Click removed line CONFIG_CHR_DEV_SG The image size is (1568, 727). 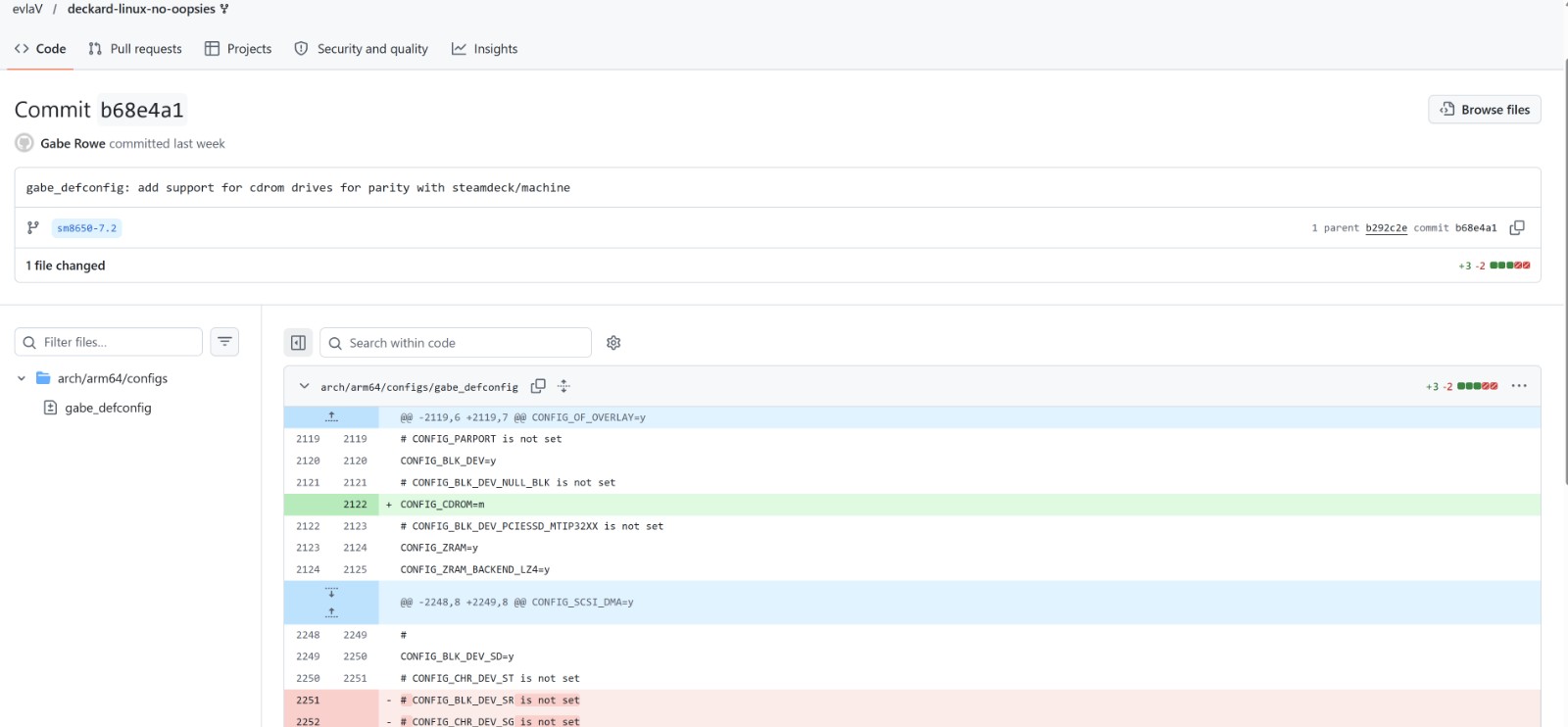click(490, 721)
